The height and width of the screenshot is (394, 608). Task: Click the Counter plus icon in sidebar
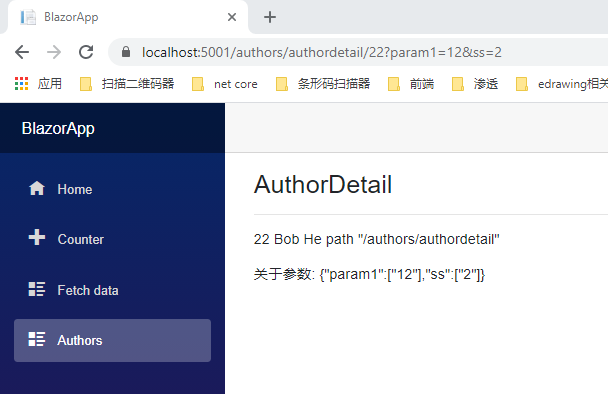[37, 237]
